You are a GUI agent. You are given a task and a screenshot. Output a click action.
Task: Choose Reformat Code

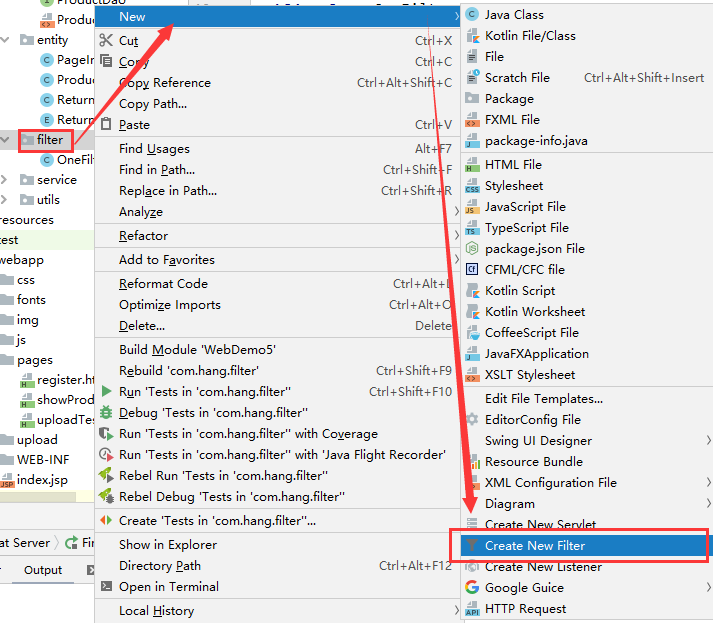pos(278,284)
